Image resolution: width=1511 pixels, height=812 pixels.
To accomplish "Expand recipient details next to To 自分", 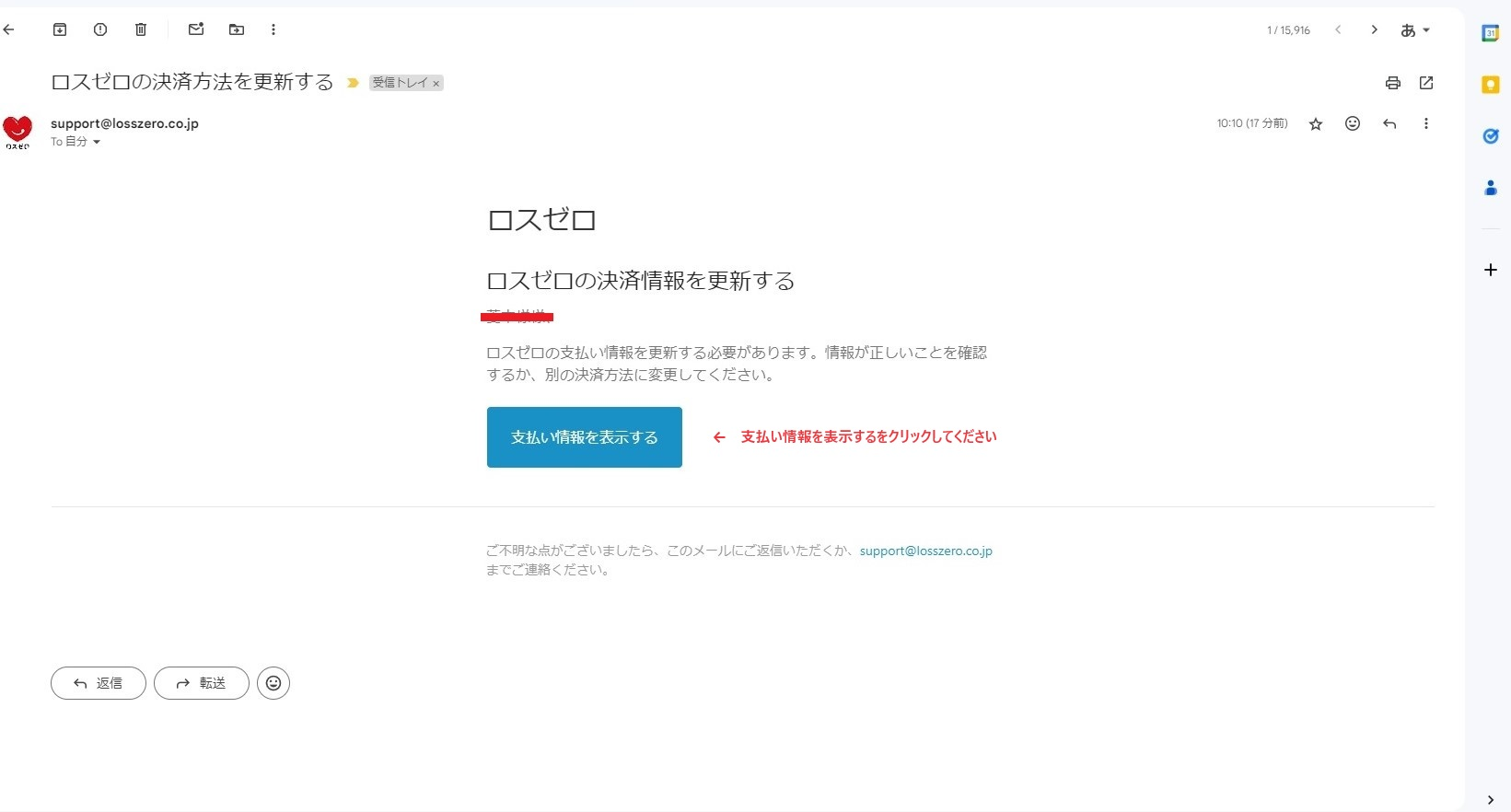I will point(96,142).
